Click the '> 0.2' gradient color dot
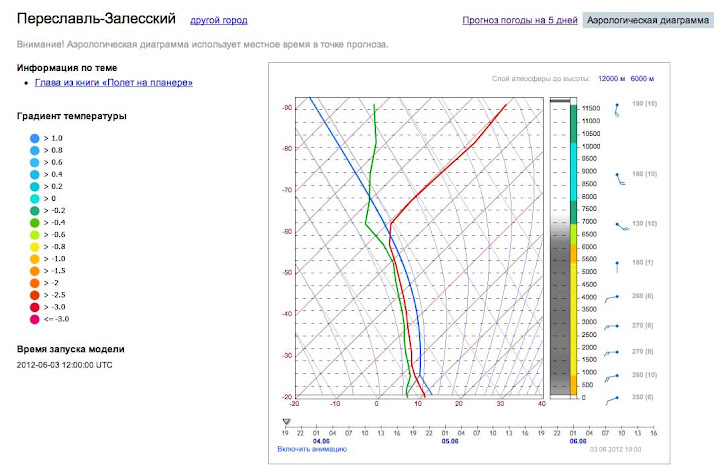Viewport: 720px width, 471px height. pyautogui.click(x=34, y=186)
